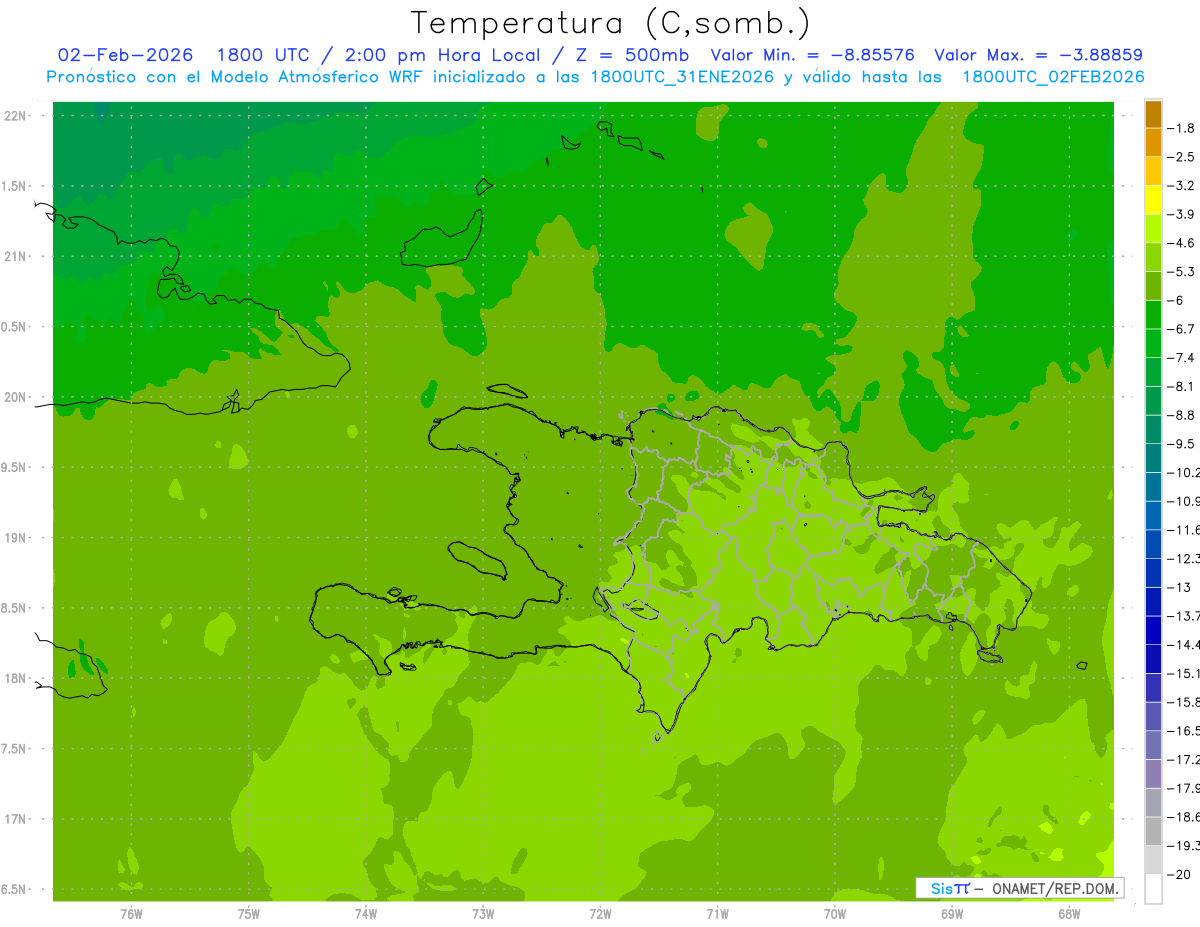The height and width of the screenshot is (927, 1200).
Task: Click the dark orange swatch above -1.8
Action: [1153, 114]
